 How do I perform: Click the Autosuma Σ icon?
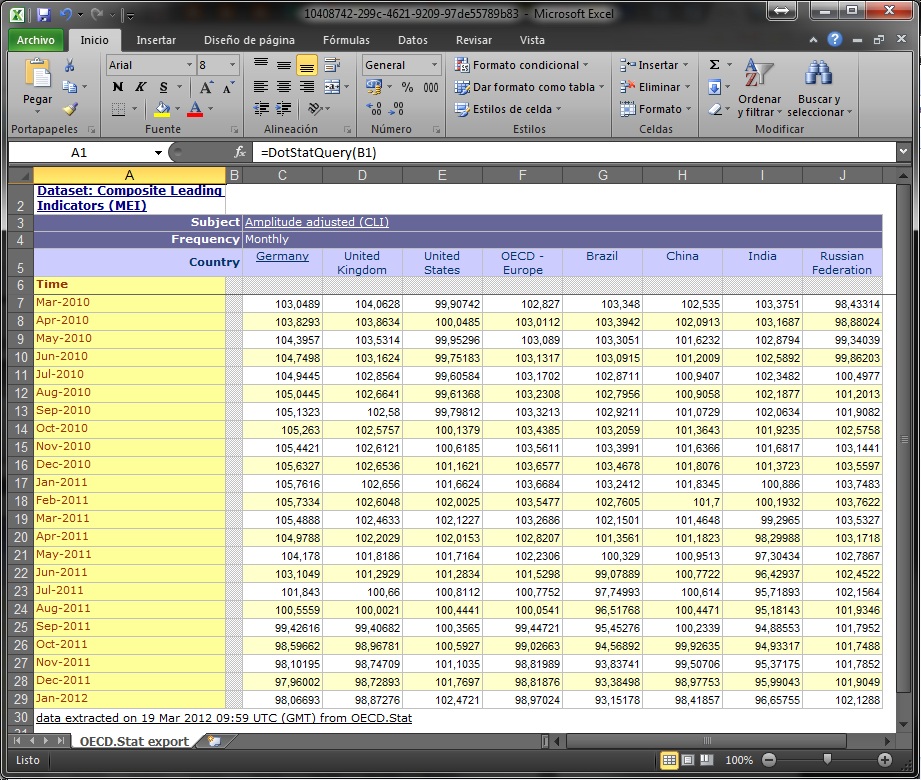pyautogui.click(x=714, y=62)
